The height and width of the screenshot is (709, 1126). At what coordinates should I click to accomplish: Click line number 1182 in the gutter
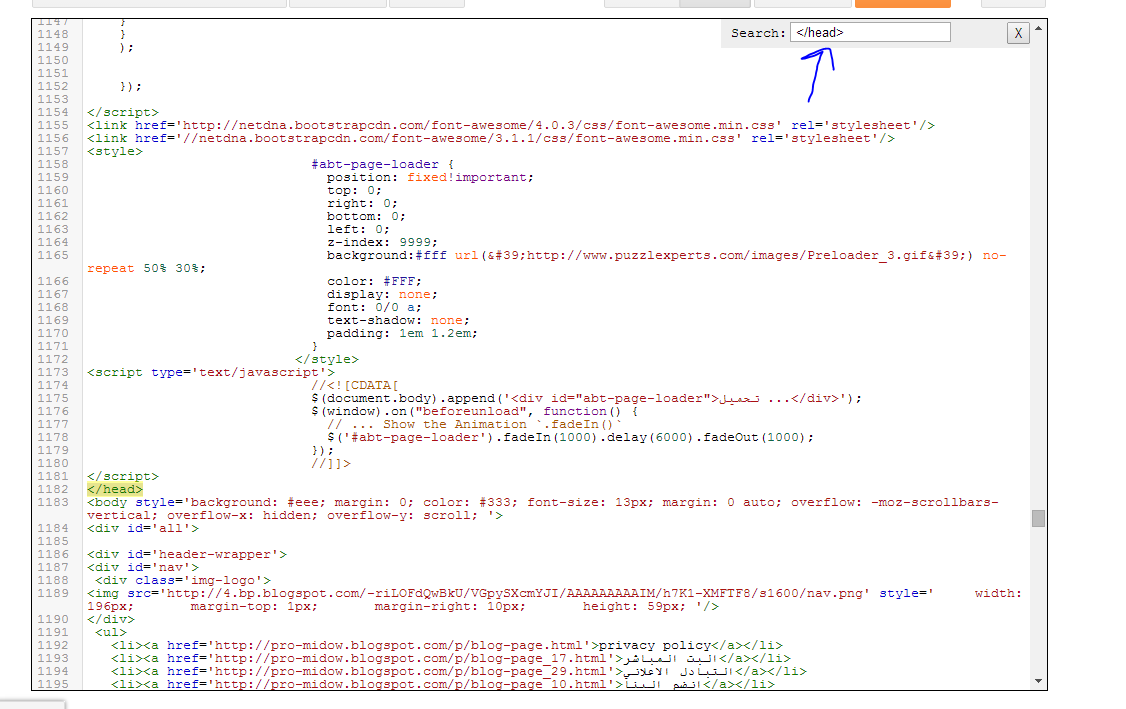pyautogui.click(x=53, y=489)
